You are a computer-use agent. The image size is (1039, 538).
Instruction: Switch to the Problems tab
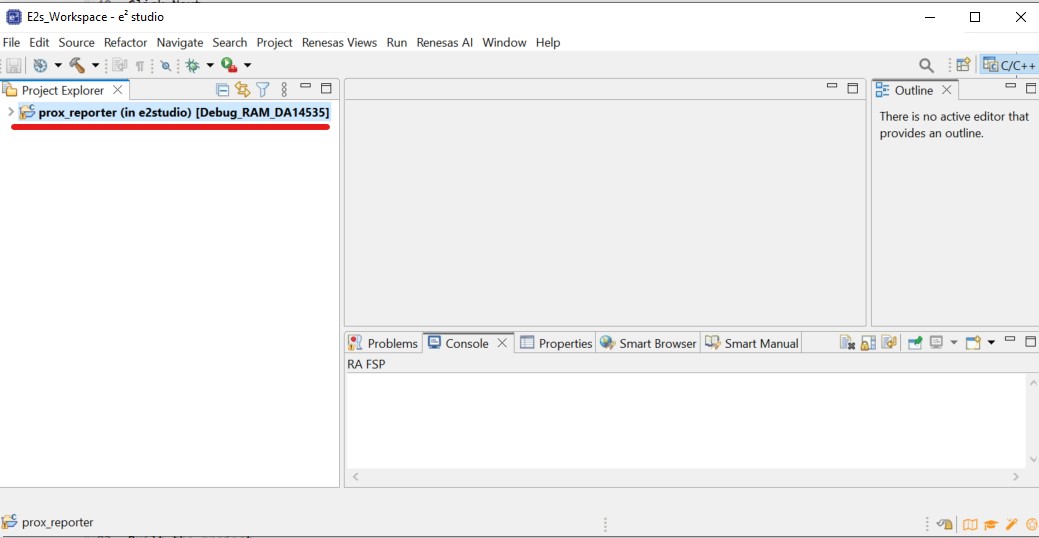pos(383,343)
